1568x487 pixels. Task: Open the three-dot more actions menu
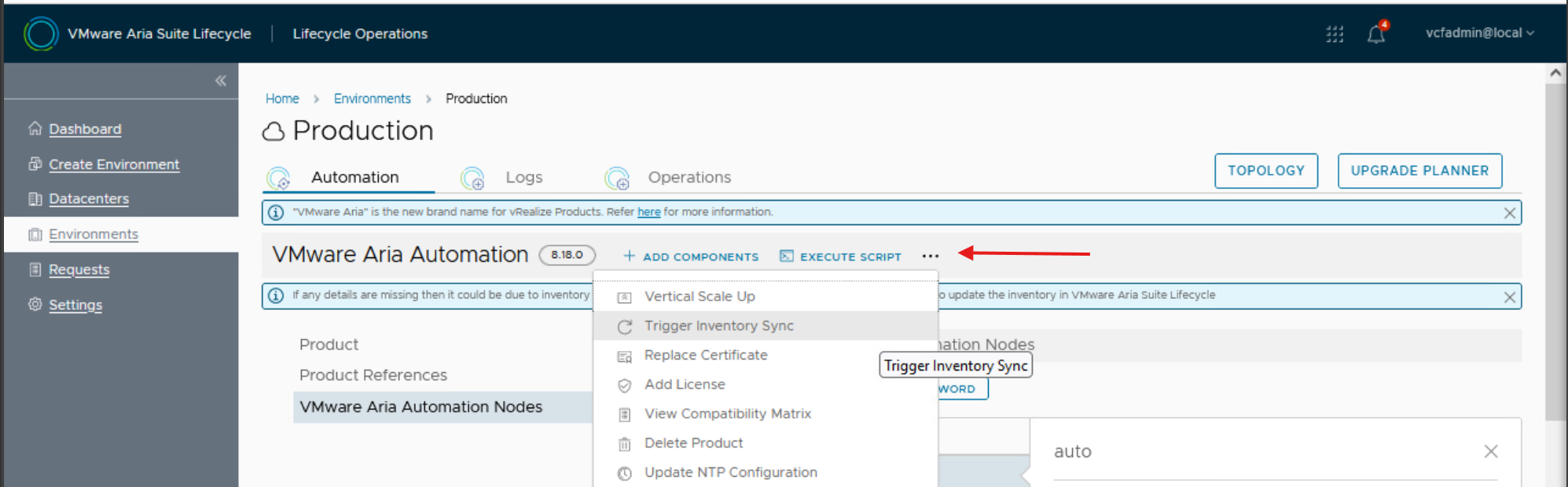click(931, 256)
